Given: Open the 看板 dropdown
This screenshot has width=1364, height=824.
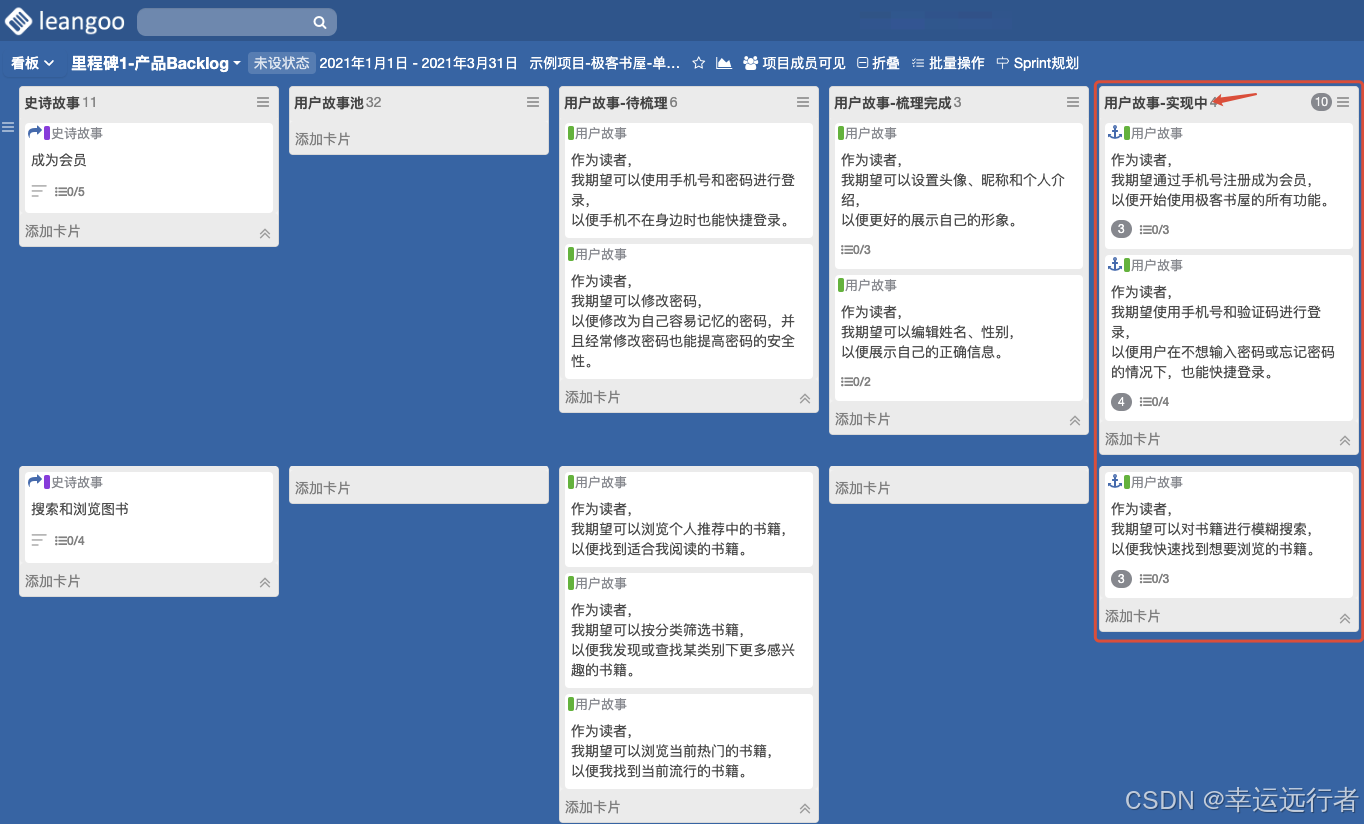Looking at the screenshot, I should point(33,63).
